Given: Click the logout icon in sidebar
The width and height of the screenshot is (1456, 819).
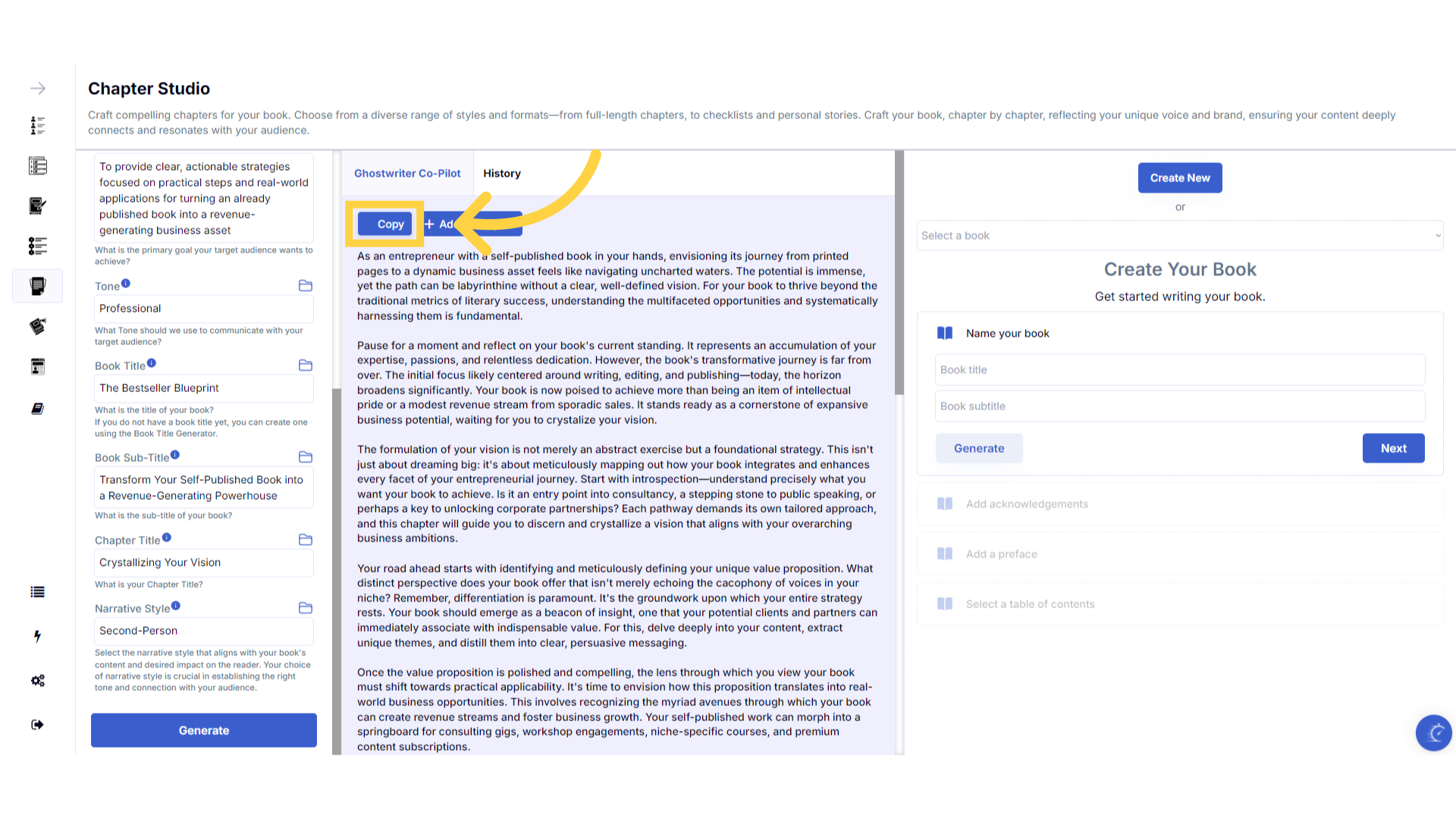Looking at the screenshot, I should pos(37,725).
